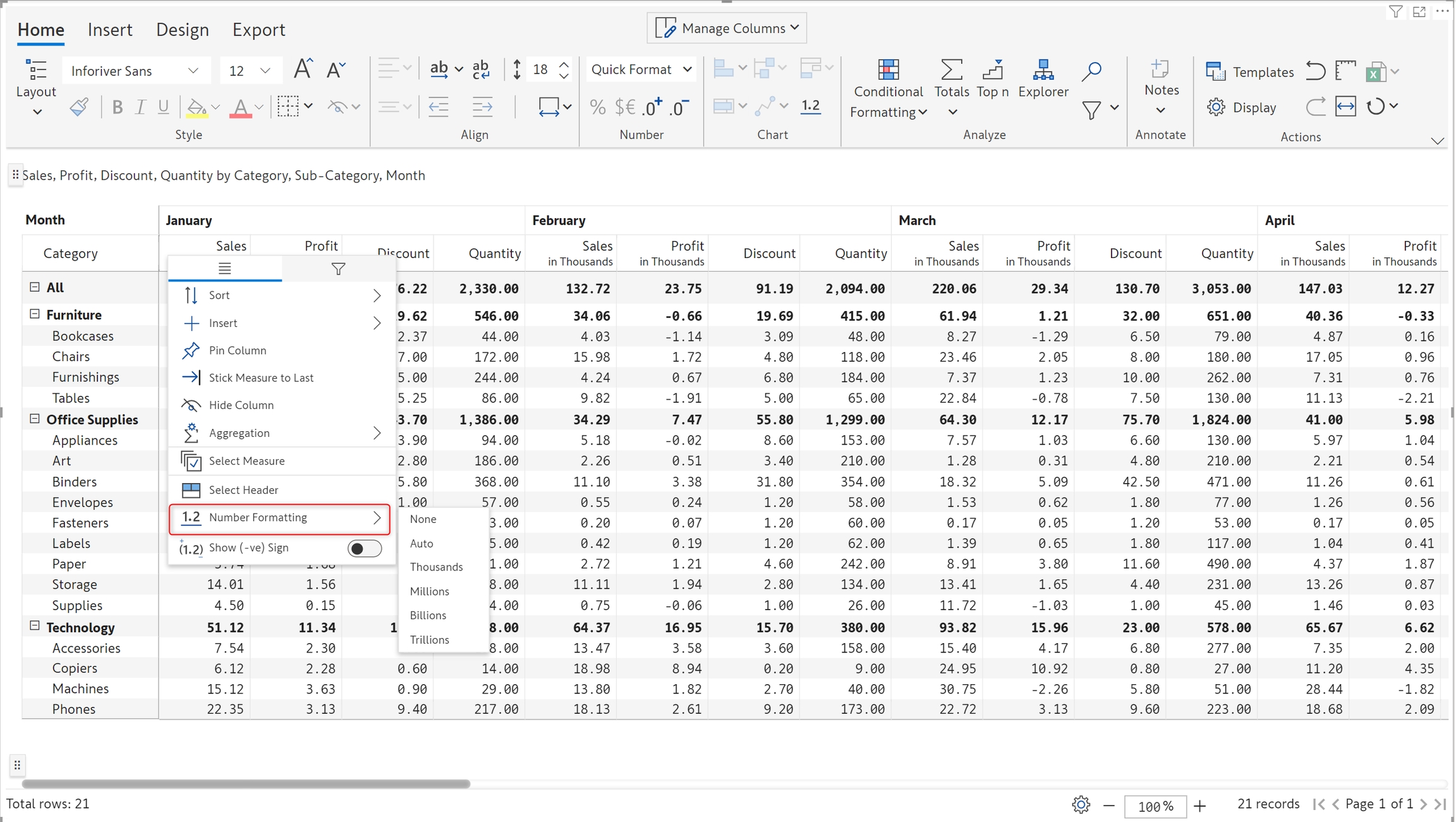
Task: Click the percent format icon
Action: 597,107
